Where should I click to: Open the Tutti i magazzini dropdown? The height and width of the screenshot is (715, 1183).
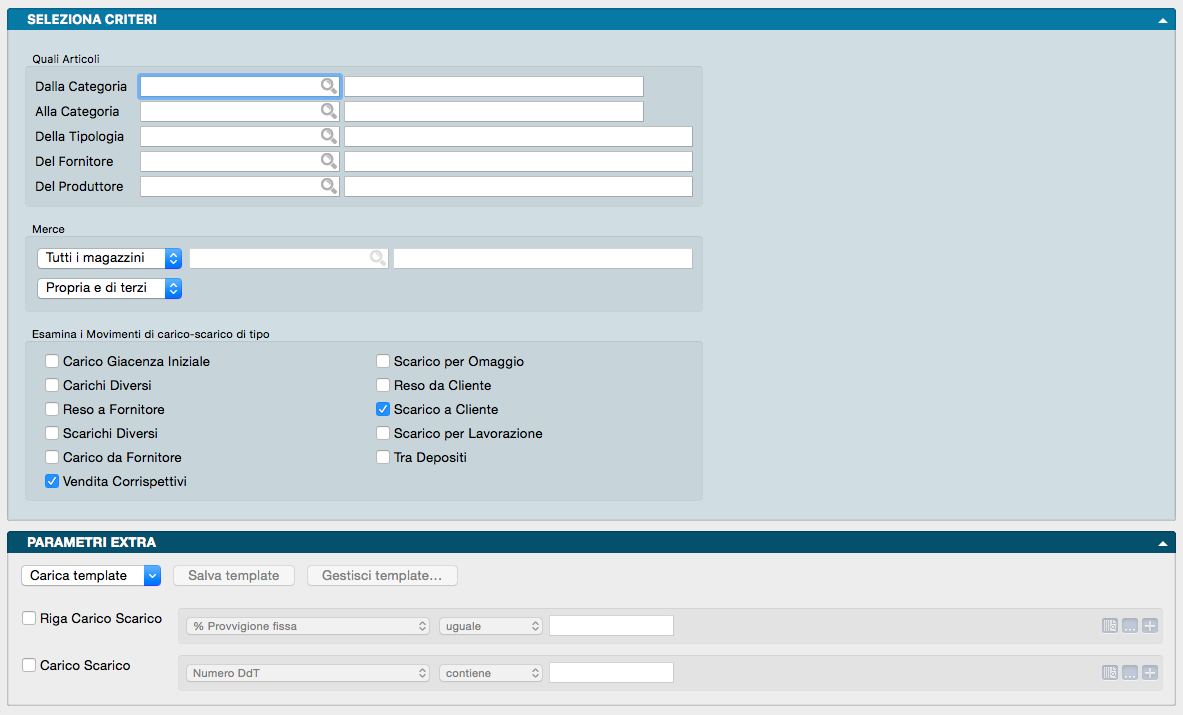pos(109,258)
